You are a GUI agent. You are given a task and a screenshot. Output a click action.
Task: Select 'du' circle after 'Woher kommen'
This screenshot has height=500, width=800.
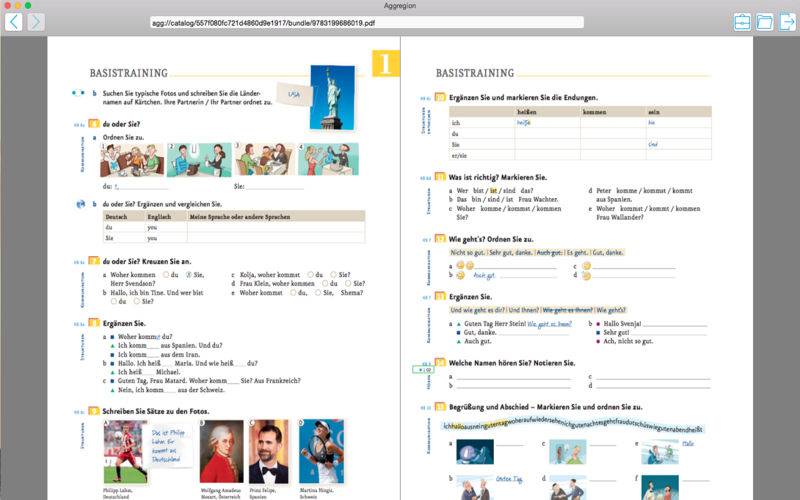click(x=166, y=274)
